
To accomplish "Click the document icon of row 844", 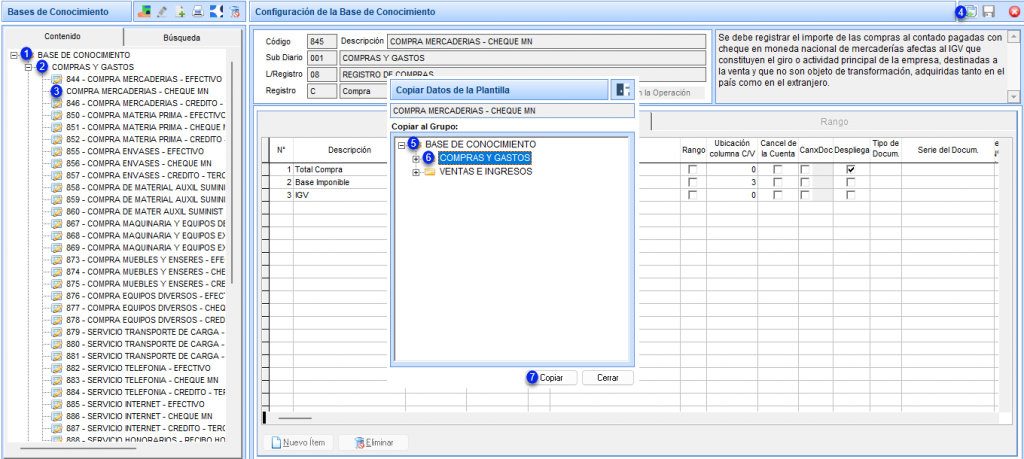I will [57, 79].
